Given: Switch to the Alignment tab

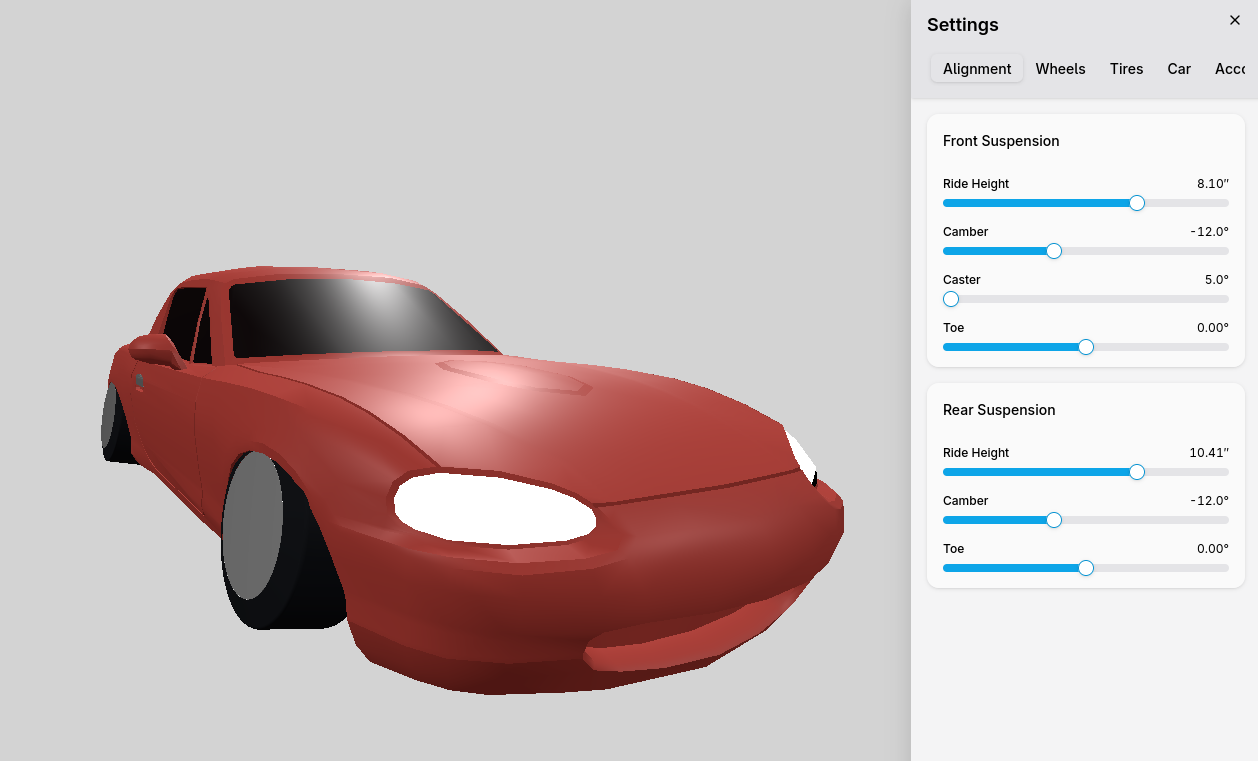Looking at the screenshot, I should coord(976,69).
